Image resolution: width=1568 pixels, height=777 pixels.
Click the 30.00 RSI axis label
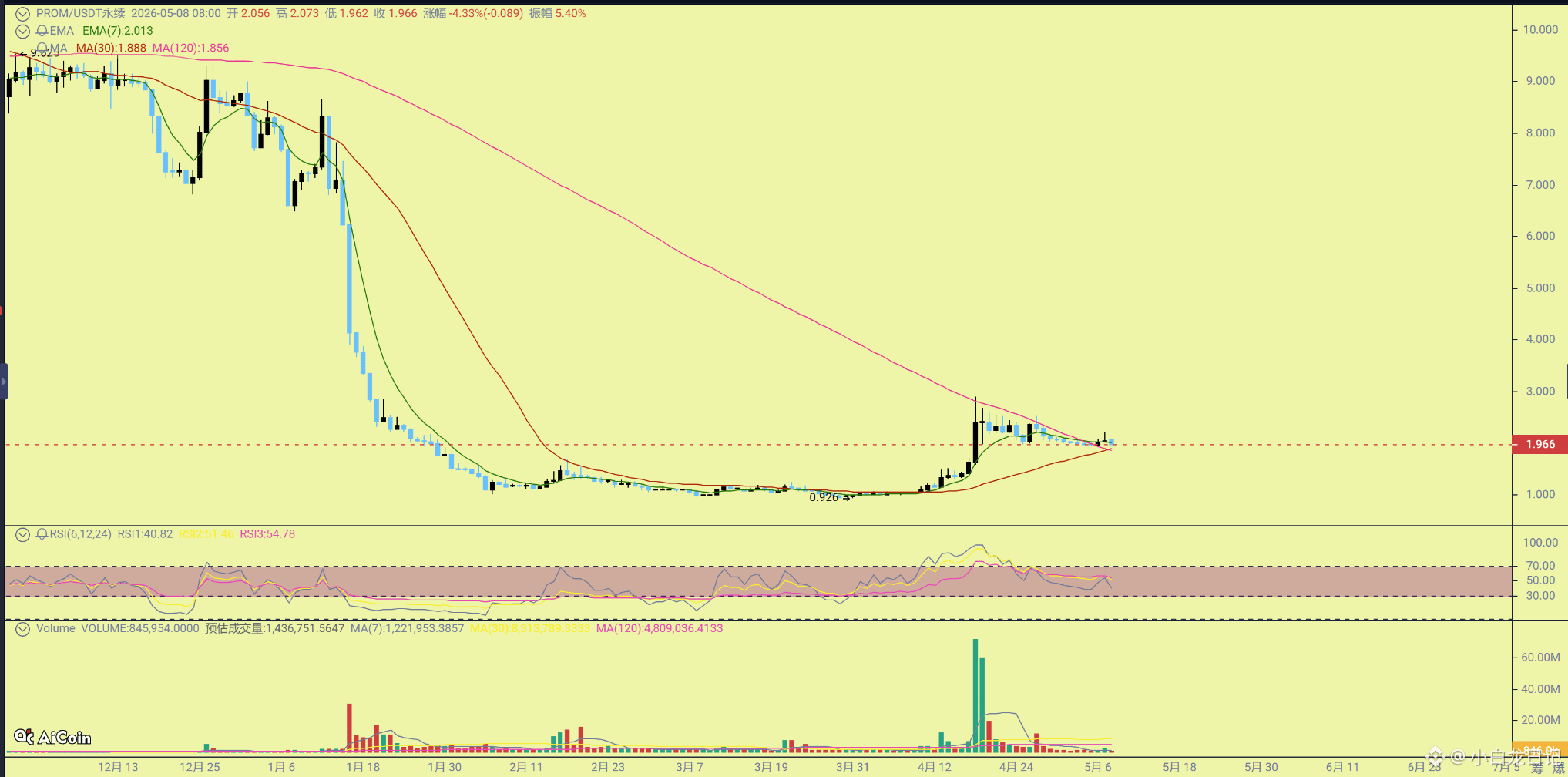point(1540,596)
